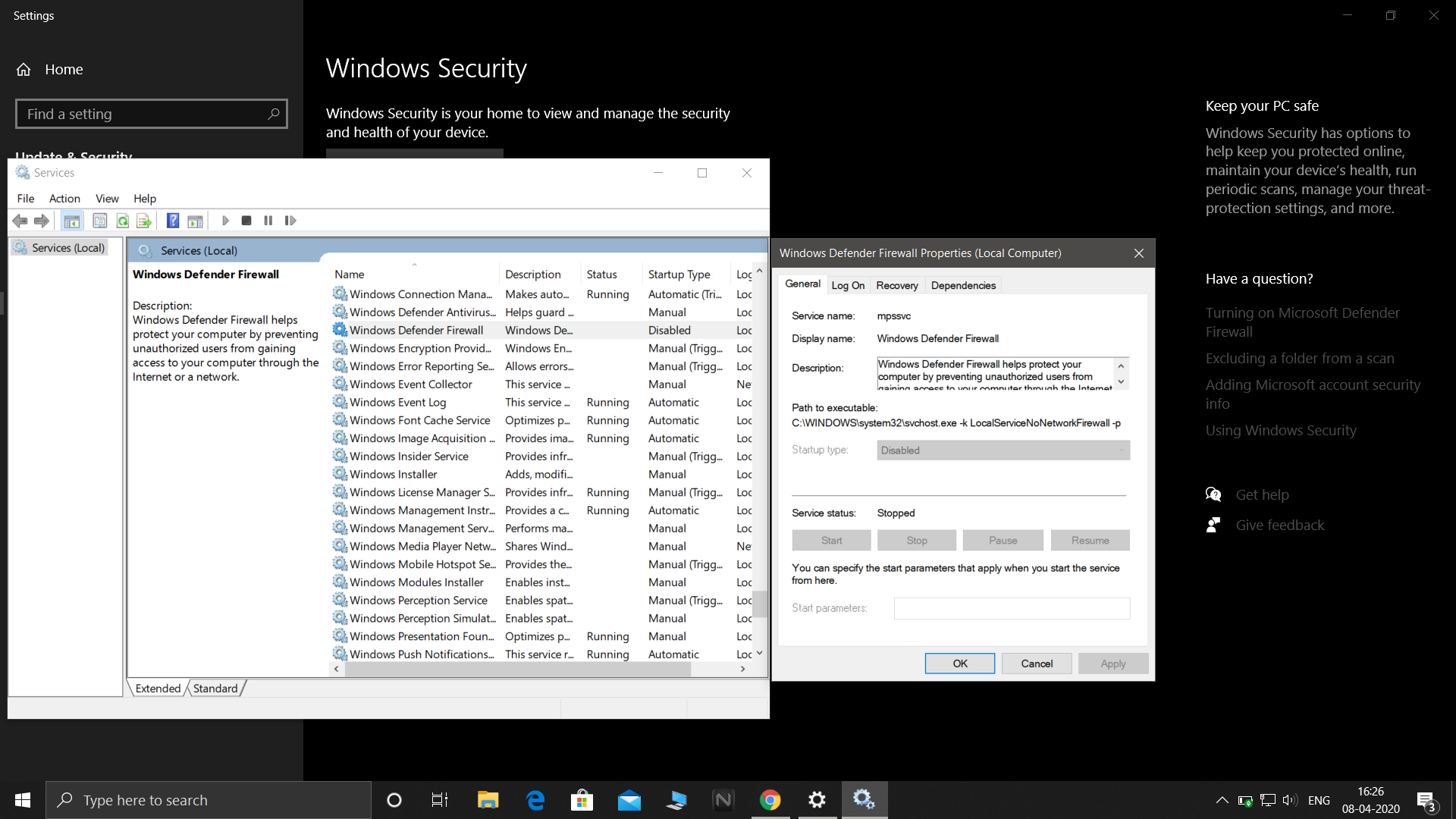Open Mail app from taskbar
Viewport: 1456px width, 819px height.
point(629,800)
